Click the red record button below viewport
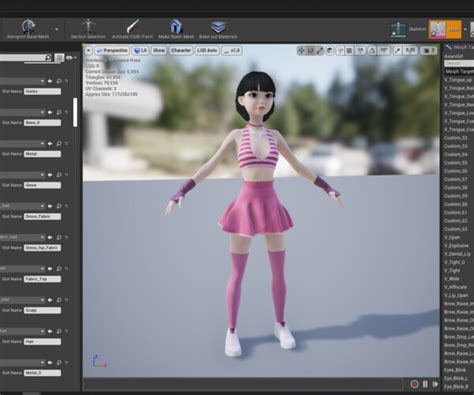Image resolution: width=474 pixels, height=395 pixels. (x=414, y=384)
